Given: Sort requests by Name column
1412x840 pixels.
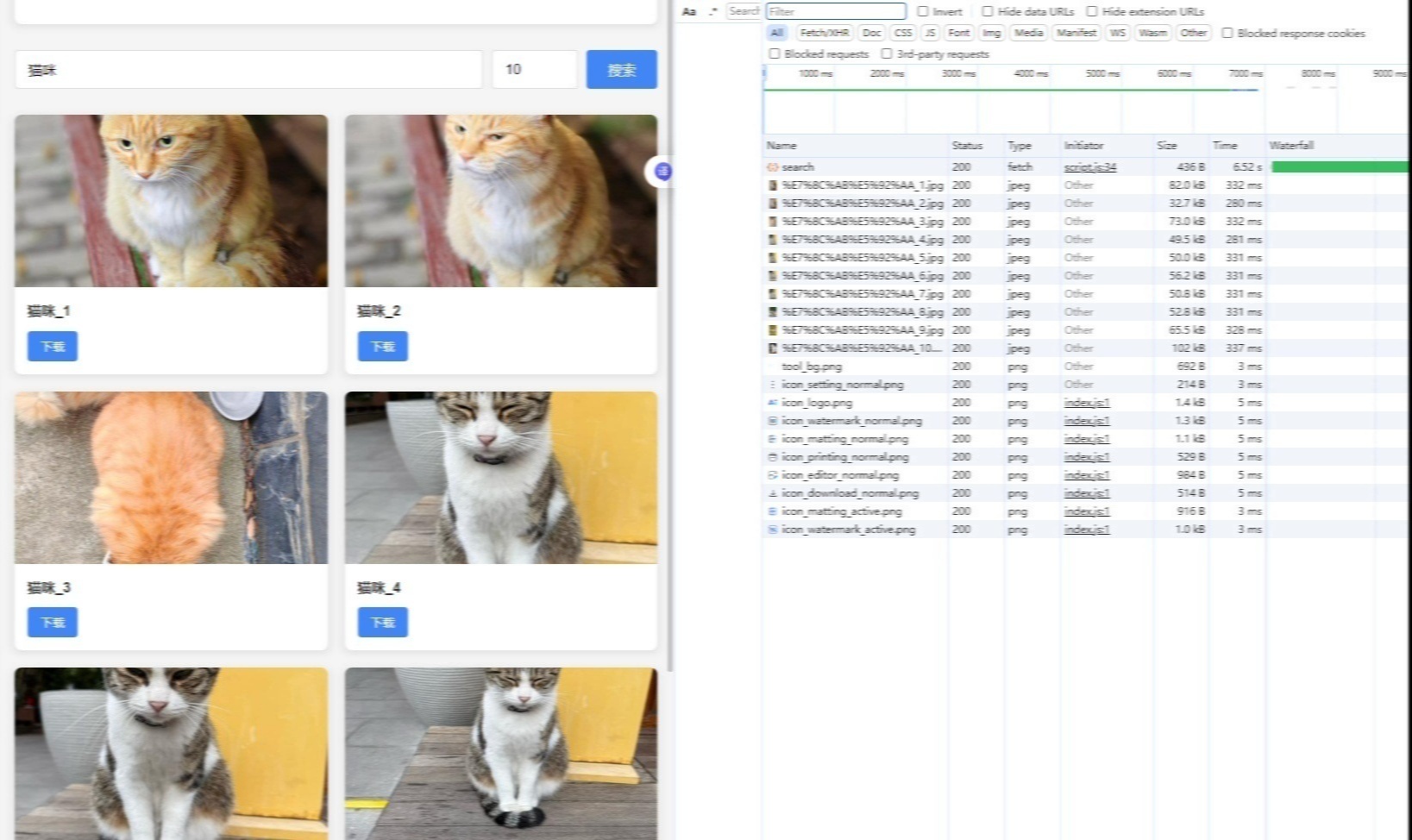Looking at the screenshot, I should [856, 146].
